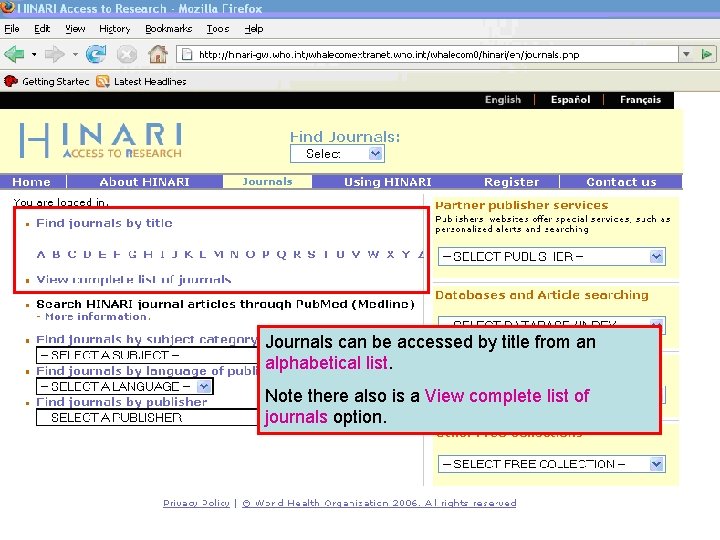Open the Back history dropdown arrow
720x540 pixels.
tap(34, 55)
